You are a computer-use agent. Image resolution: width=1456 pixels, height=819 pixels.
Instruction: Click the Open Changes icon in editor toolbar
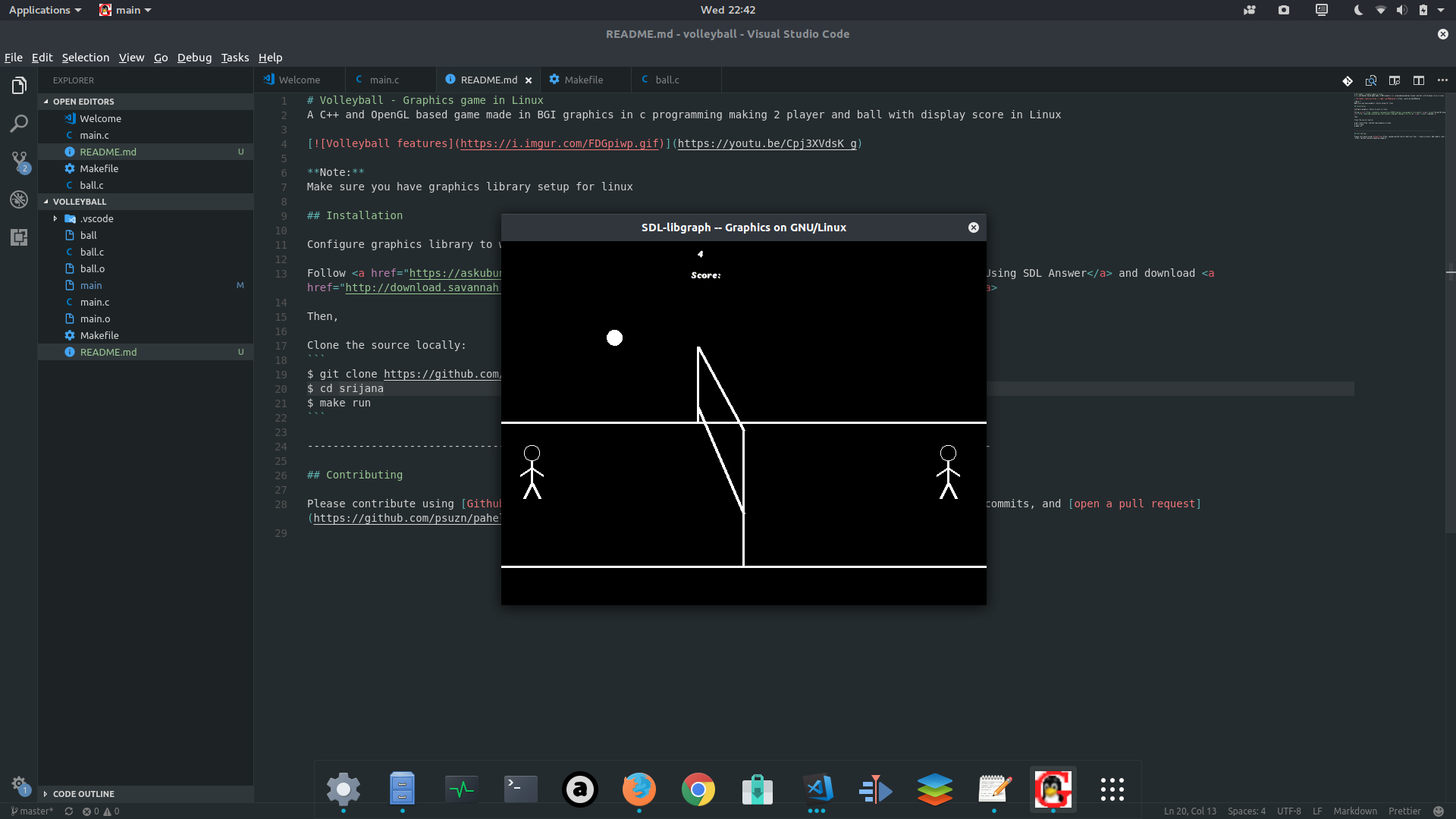[x=1371, y=80]
